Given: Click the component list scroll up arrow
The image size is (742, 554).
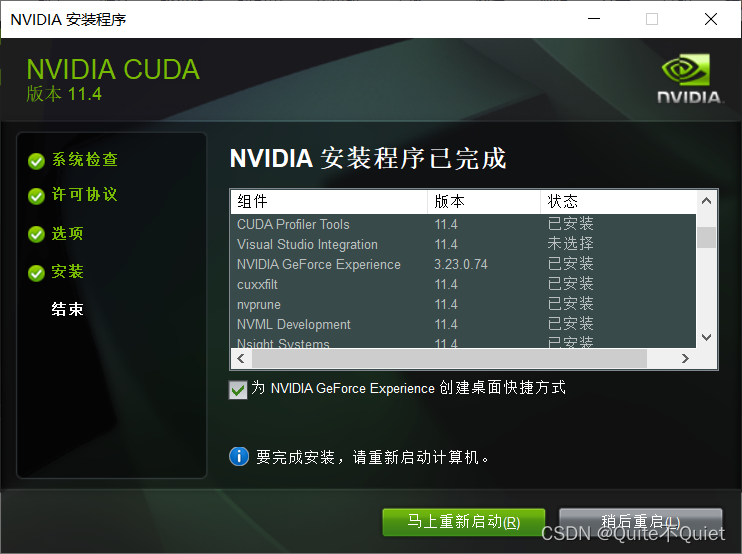Looking at the screenshot, I should pyautogui.click(x=707, y=201).
